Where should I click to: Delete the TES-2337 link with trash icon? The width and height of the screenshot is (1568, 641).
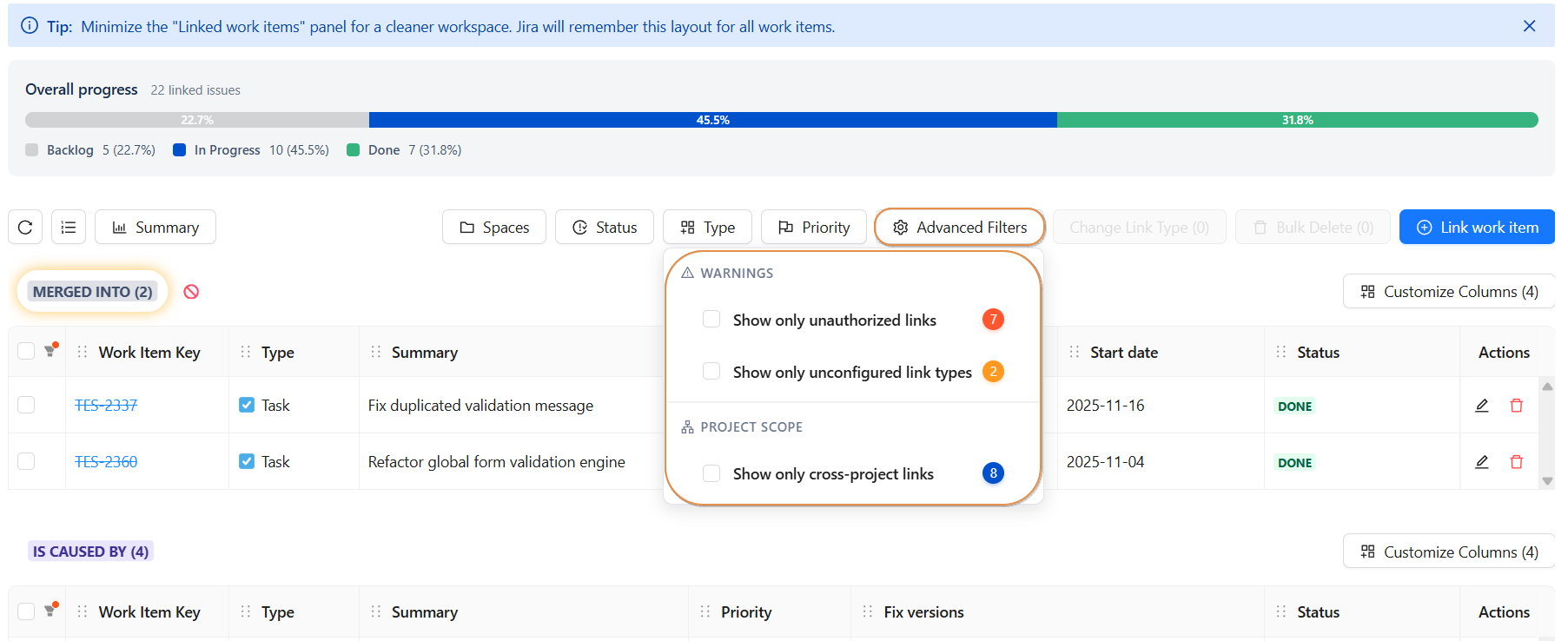(1517, 406)
